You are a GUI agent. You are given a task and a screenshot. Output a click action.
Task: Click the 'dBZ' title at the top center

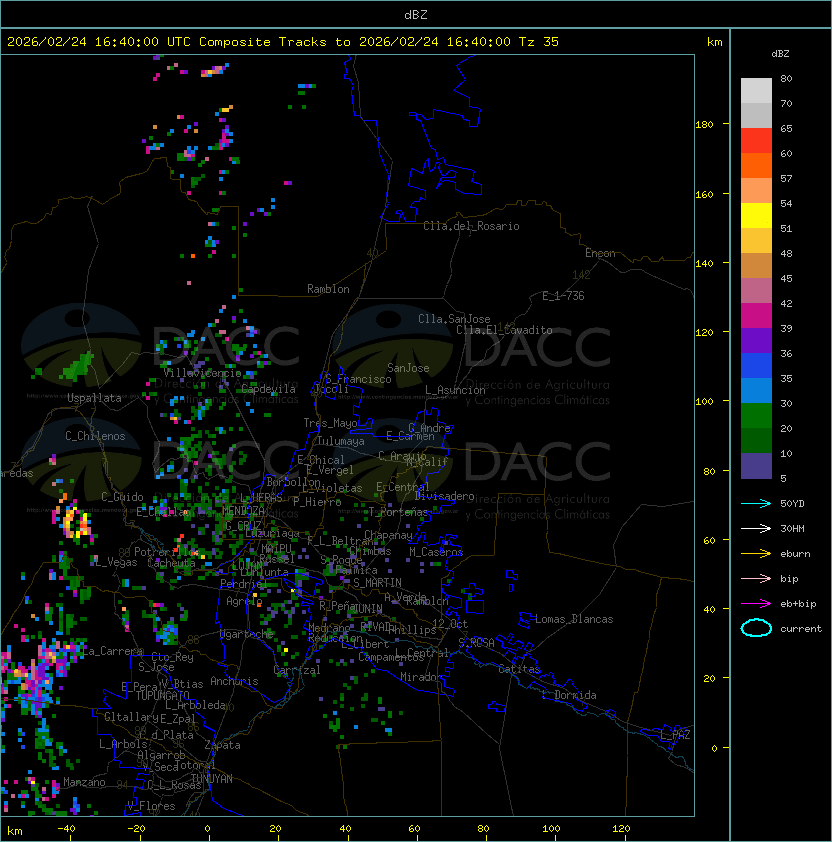tap(416, 15)
